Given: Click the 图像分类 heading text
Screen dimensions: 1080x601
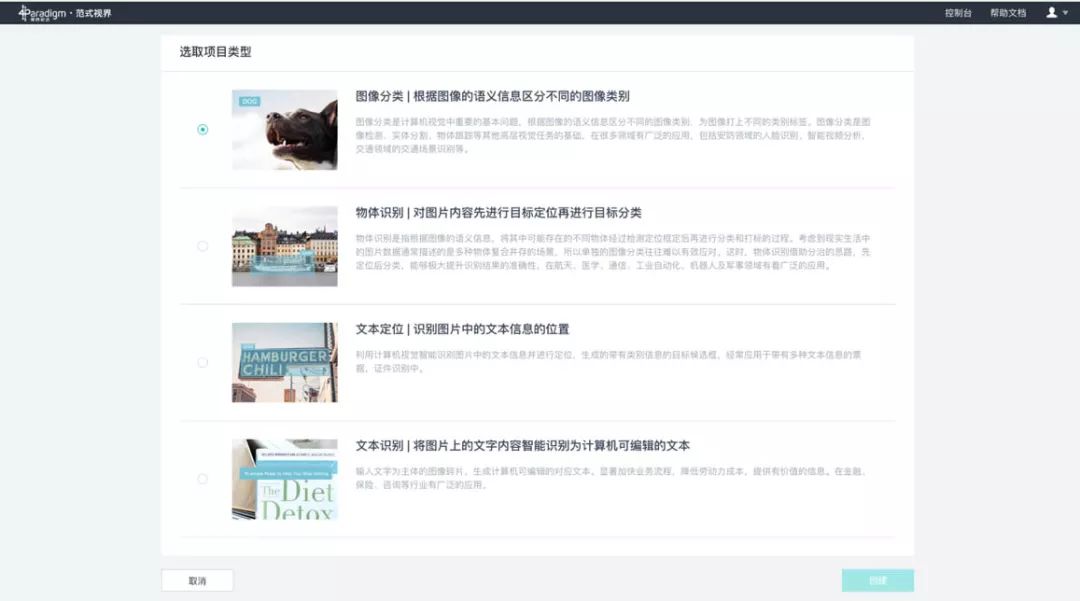Looking at the screenshot, I should point(492,96).
